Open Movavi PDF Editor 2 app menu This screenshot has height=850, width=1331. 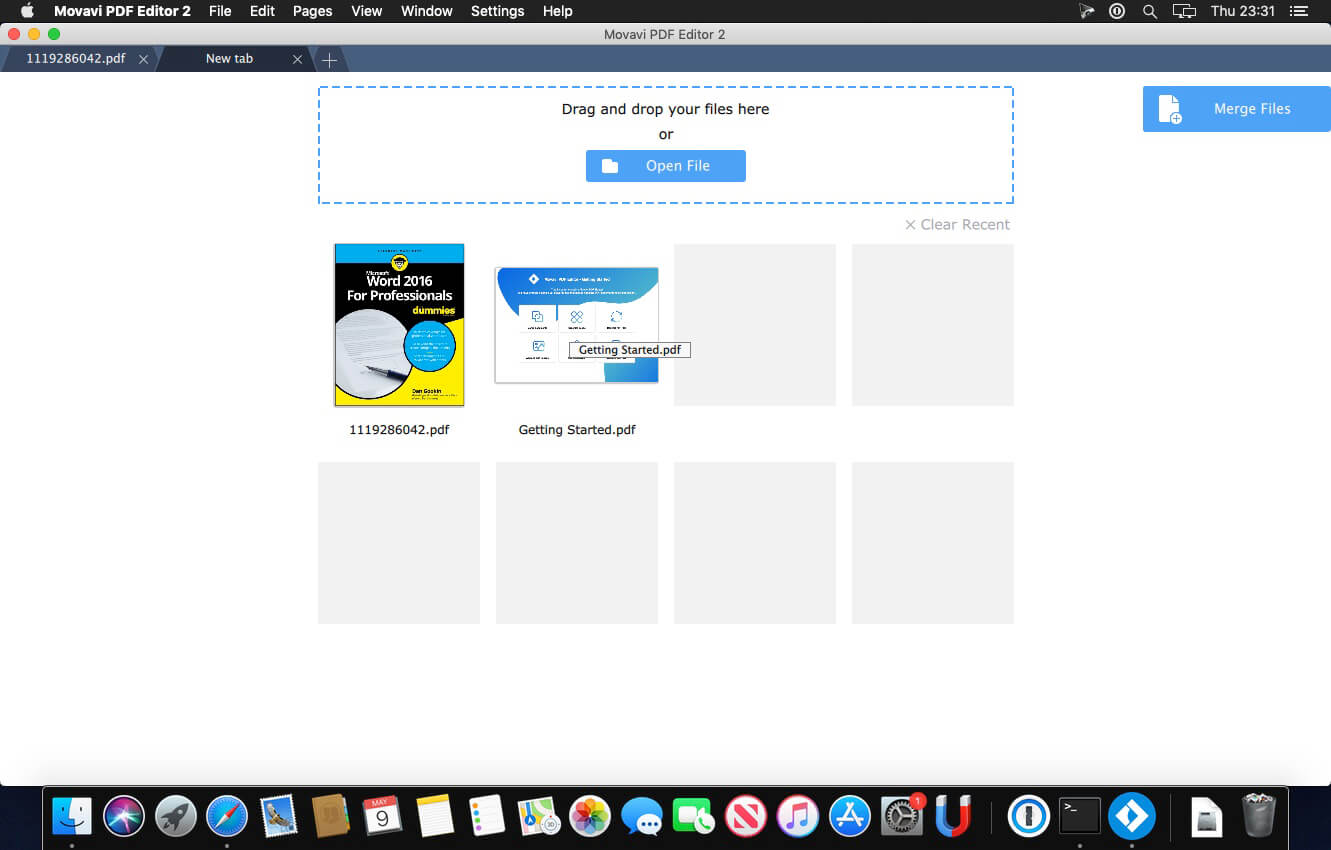(x=122, y=11)
